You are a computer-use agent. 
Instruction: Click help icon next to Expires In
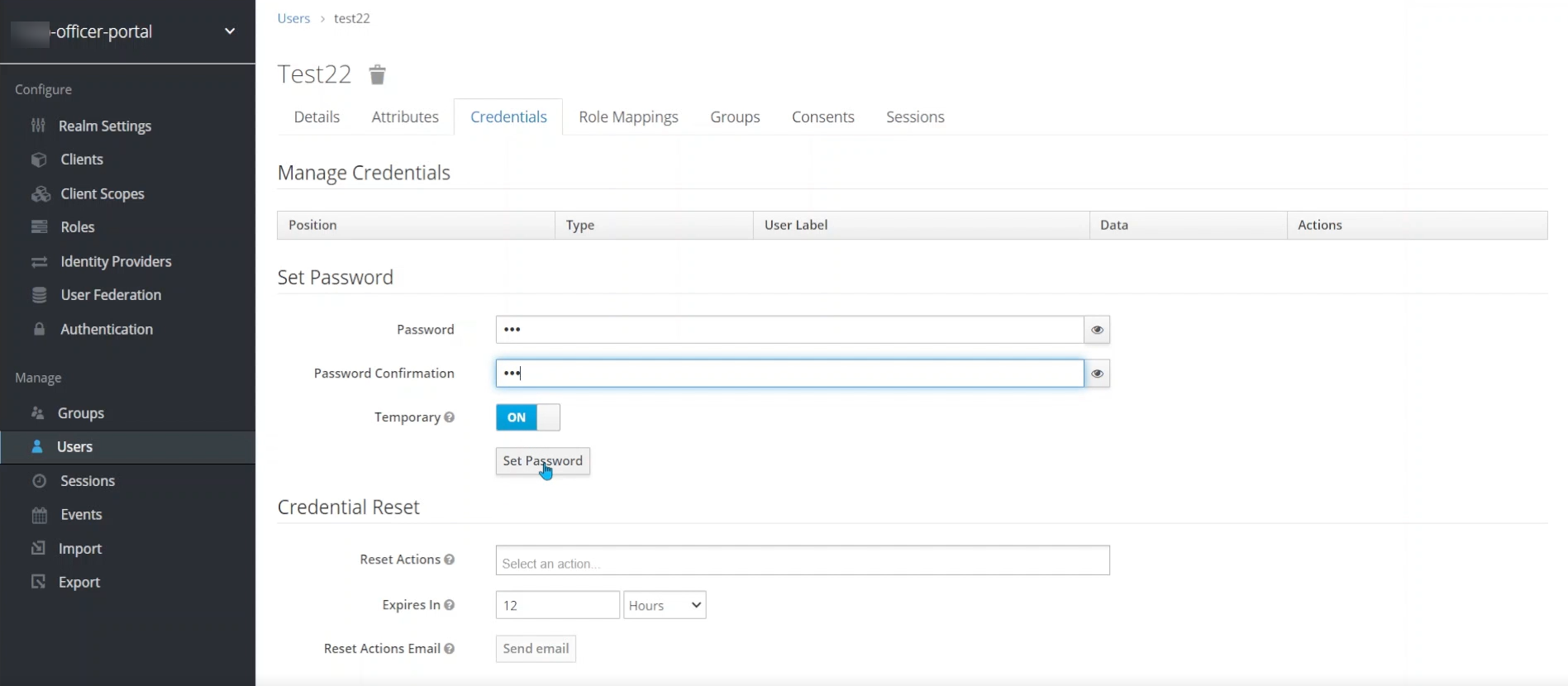449,605
